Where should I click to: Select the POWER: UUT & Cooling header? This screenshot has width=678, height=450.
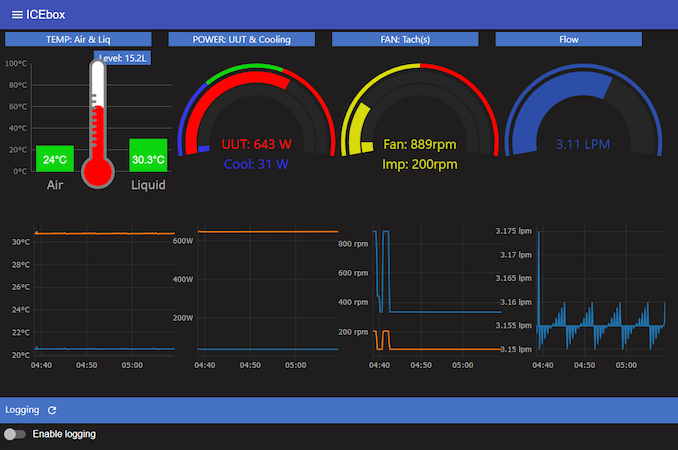(243, 40)
